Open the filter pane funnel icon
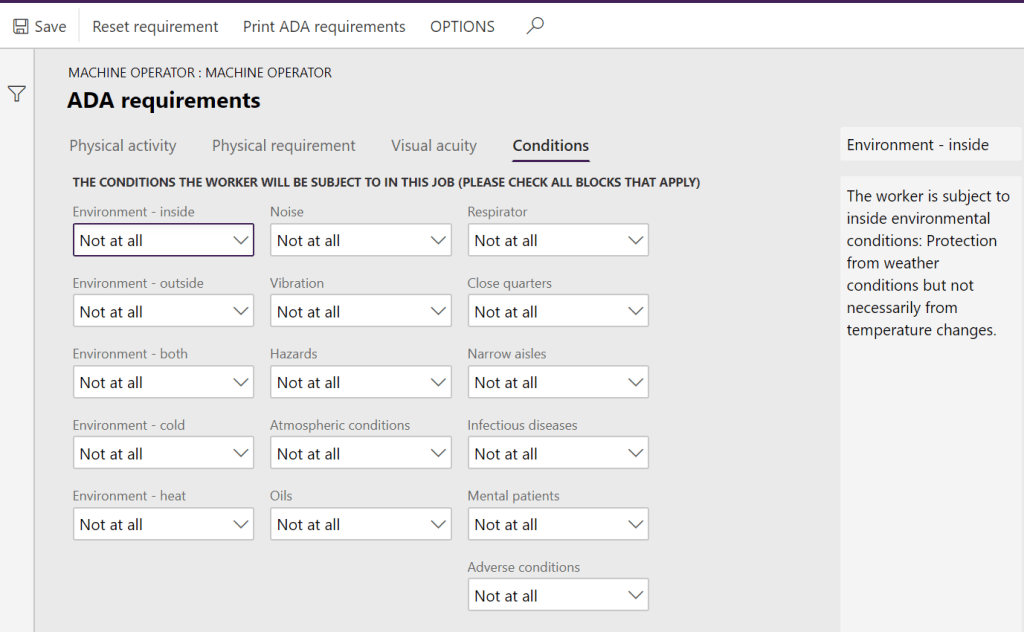The image size is (1024, 632). pyautogui.click(x=17, y=94)
